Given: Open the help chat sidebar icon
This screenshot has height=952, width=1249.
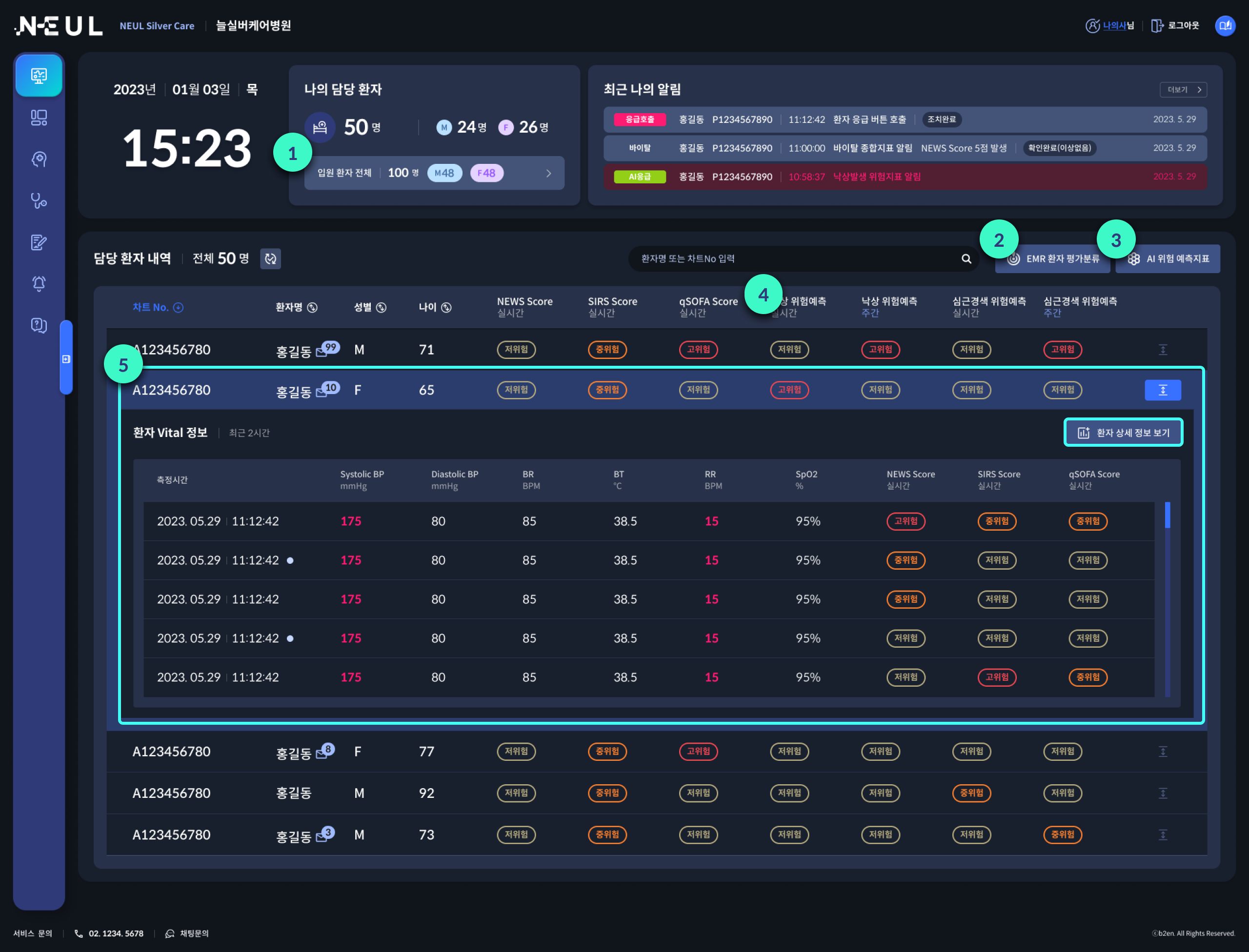Looking at the screenshot, I should [39, 325].
